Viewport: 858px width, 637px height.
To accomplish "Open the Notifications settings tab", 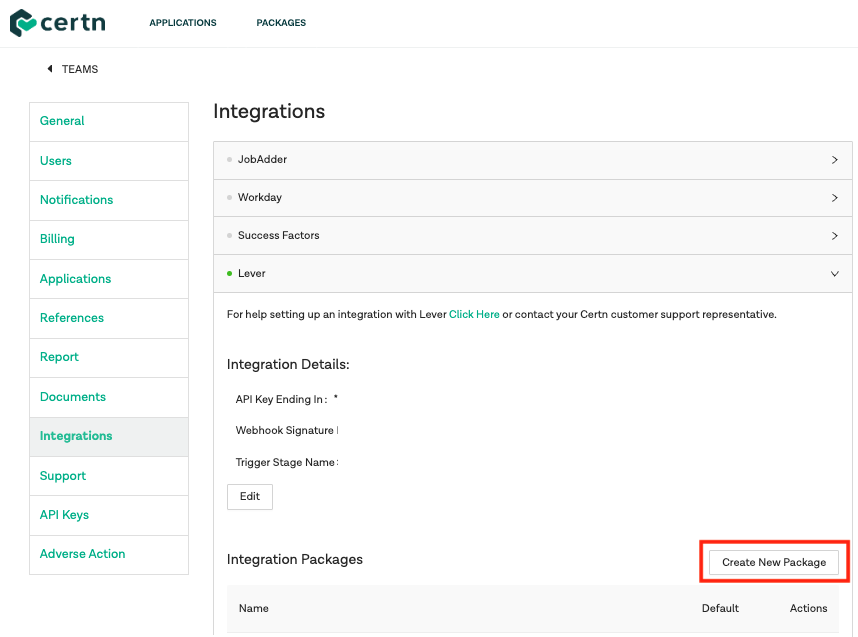I will click(x=109, y=200).
